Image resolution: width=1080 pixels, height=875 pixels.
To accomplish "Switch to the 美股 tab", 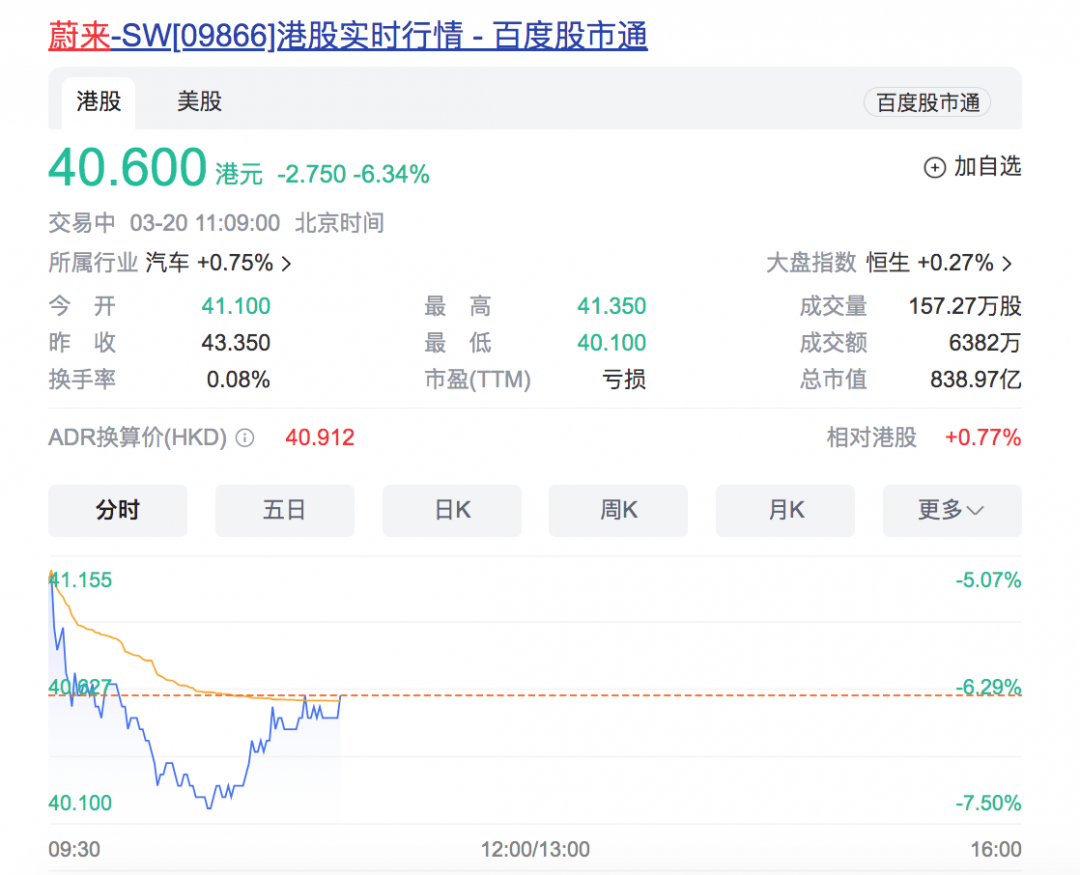I will click(x=198, y=102).
